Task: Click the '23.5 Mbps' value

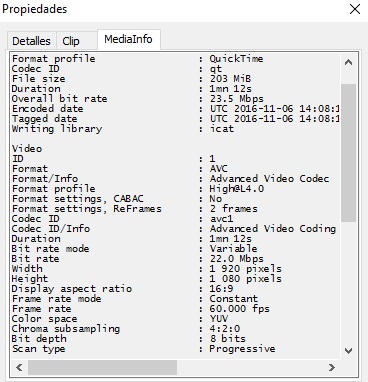Action: click(x=237, y=99)
